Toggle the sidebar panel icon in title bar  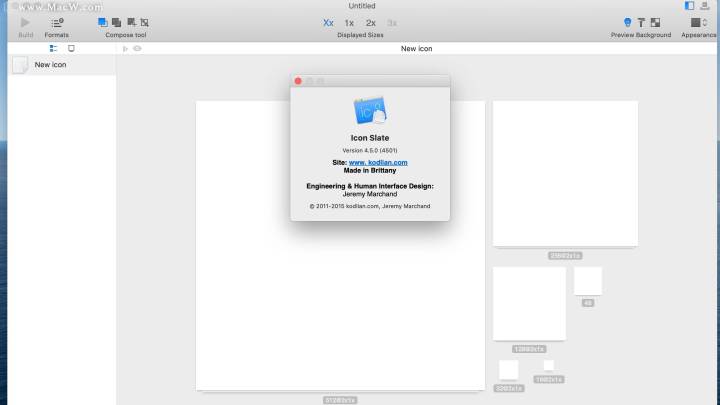pyautogui.click(x=689, y=6)
